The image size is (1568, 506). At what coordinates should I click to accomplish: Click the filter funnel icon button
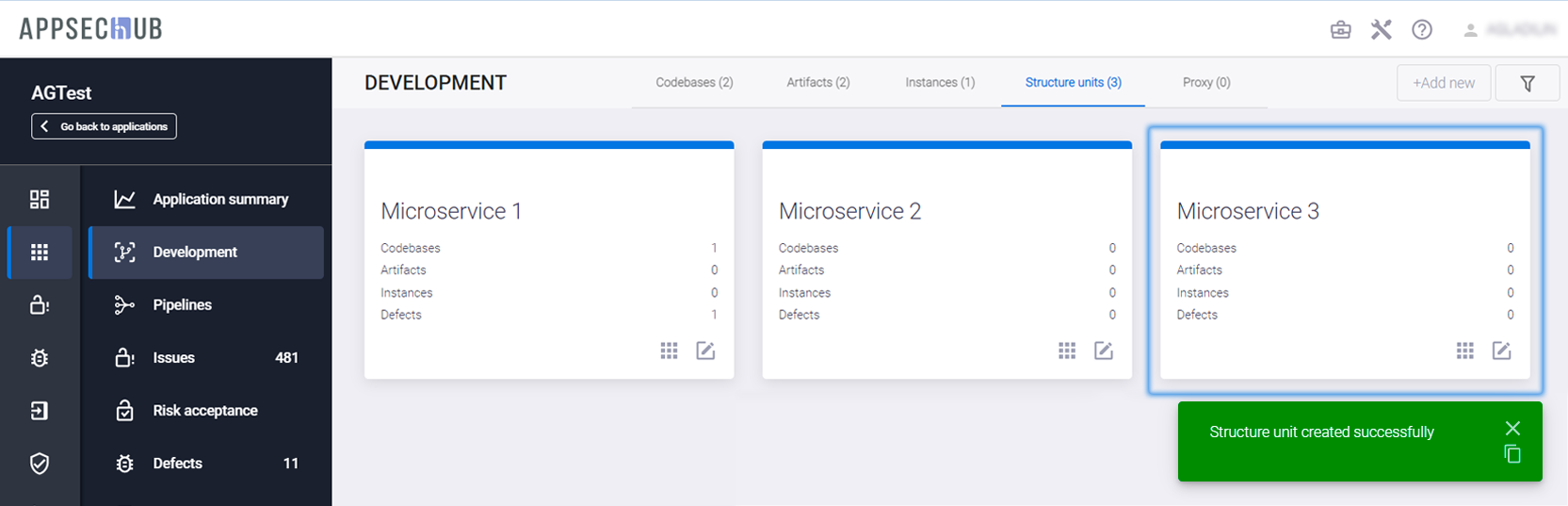tap(1528, 84)
